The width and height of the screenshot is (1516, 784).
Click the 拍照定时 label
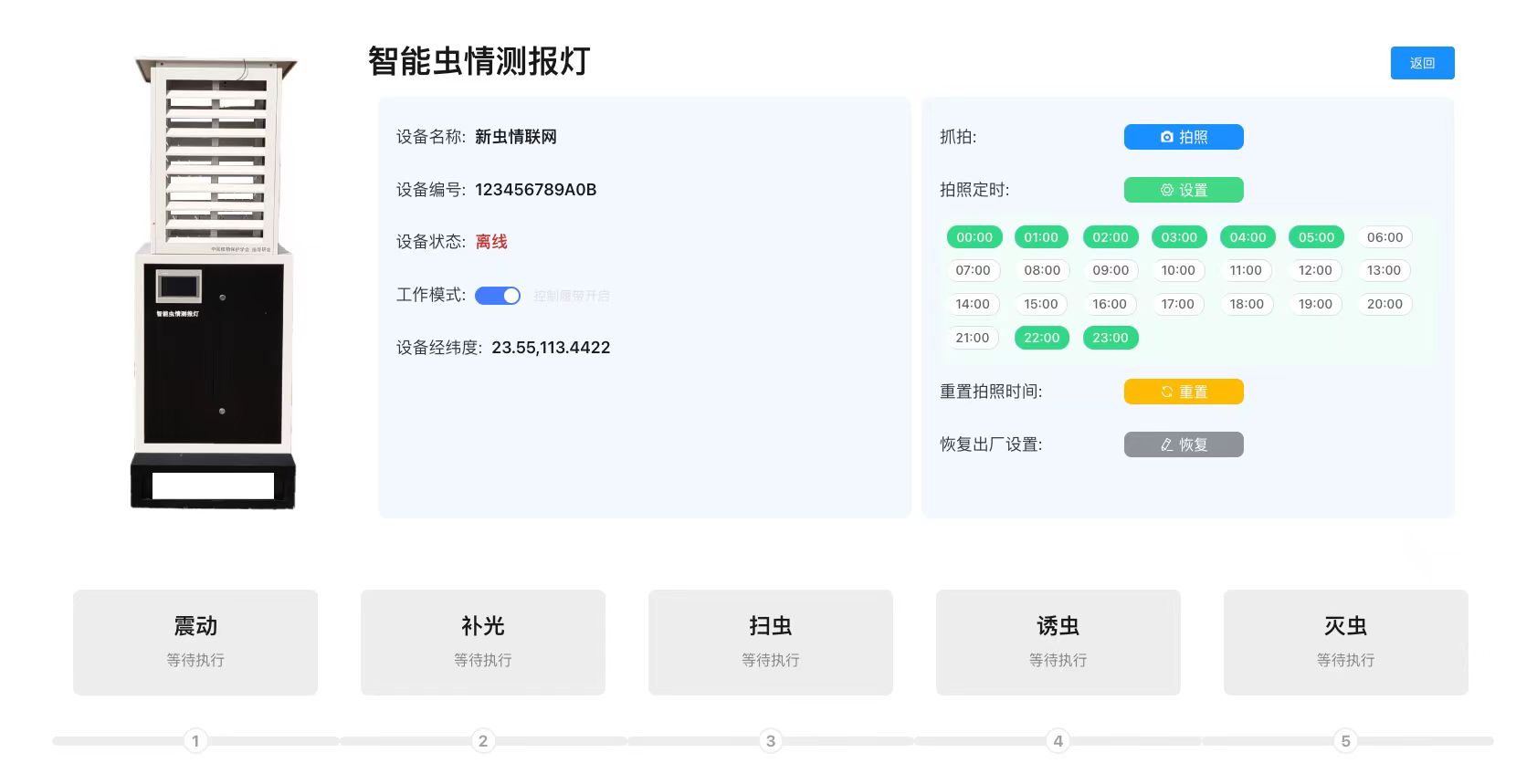click(x=974, y=190)
